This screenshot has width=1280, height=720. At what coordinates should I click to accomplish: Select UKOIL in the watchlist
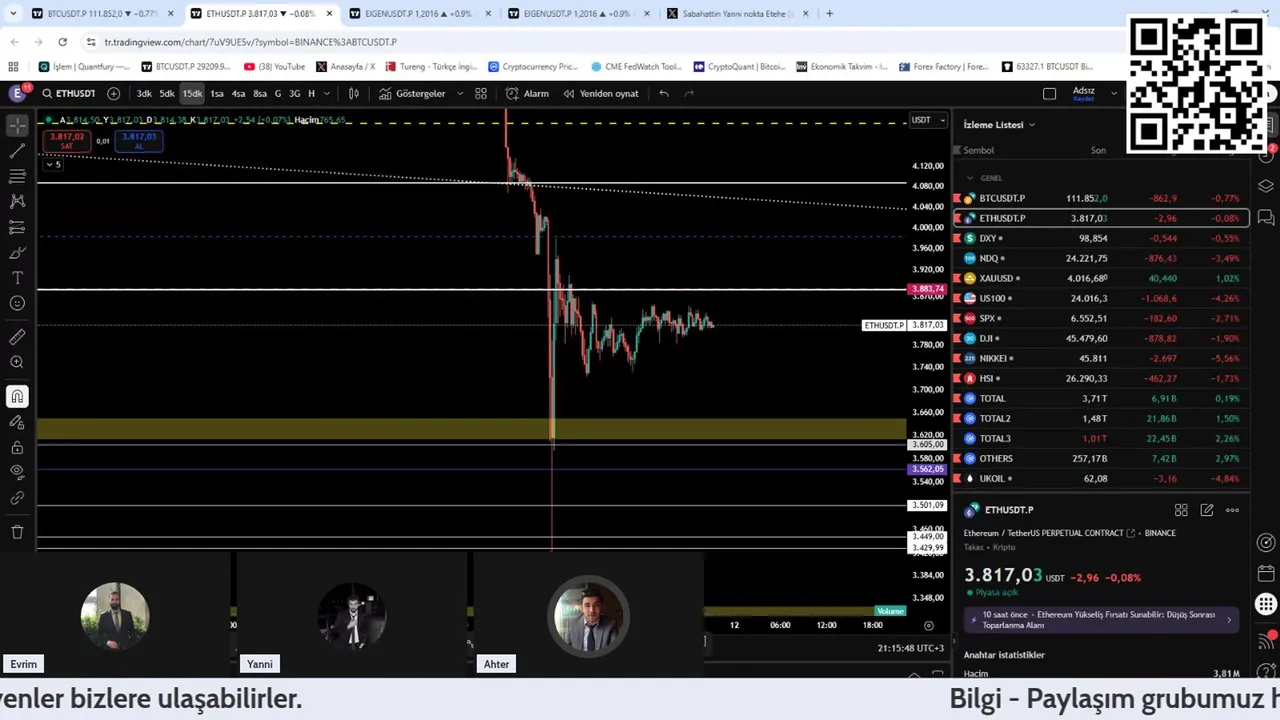pos(1100,478)
